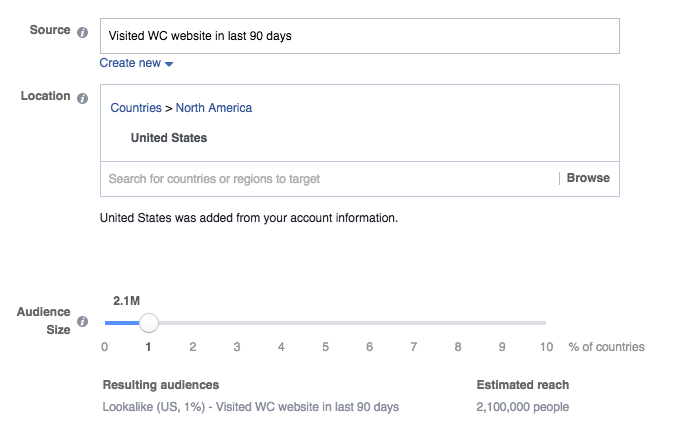Click the Browse button
The width and height of the screenshot is (681, 422).
click(588, 178)
